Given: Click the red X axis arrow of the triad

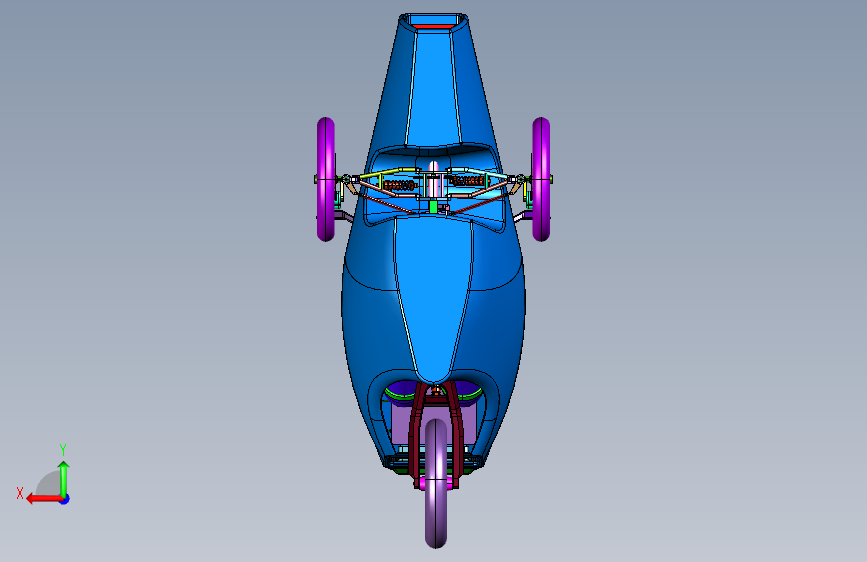Looking at the screenshot, I should tap(44, 499).
